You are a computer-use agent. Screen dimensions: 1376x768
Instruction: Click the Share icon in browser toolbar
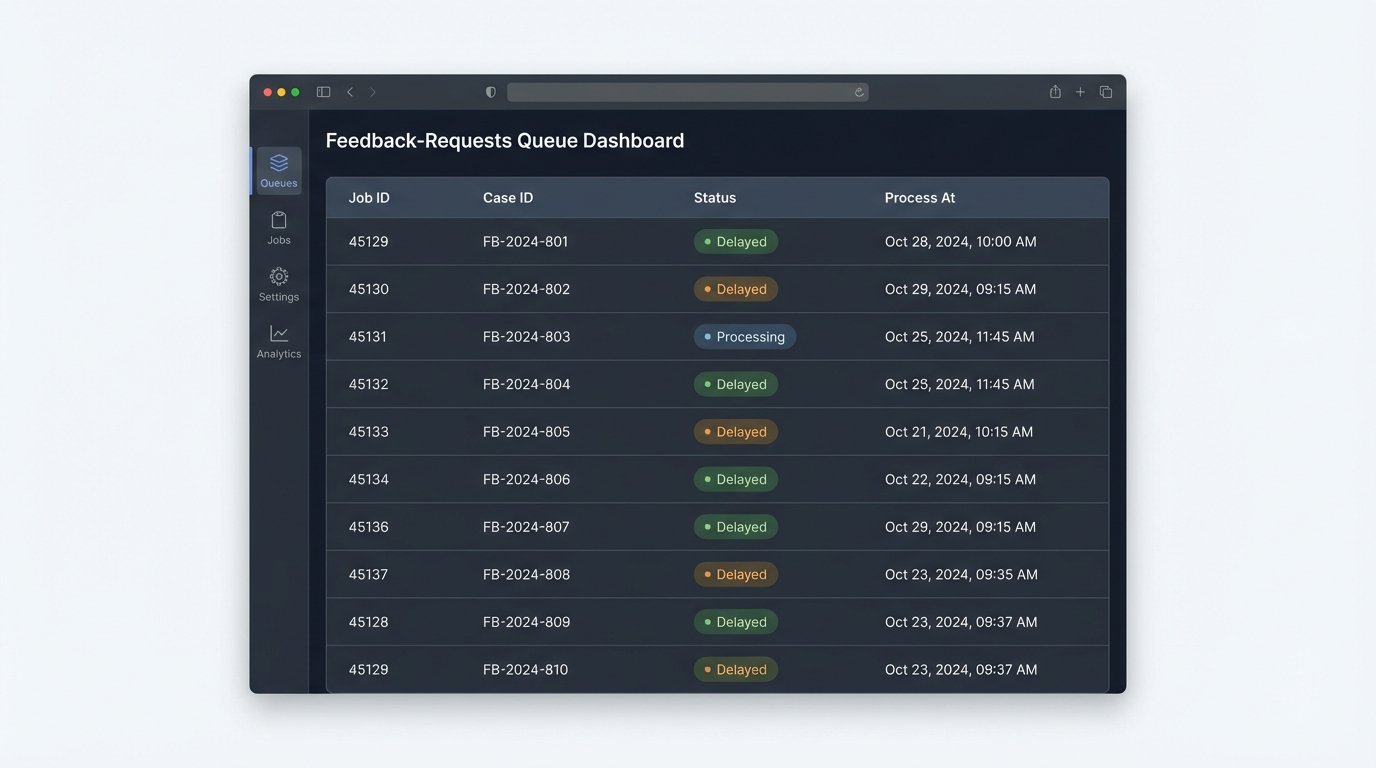pyautogui.click(x=1055, y=92)
